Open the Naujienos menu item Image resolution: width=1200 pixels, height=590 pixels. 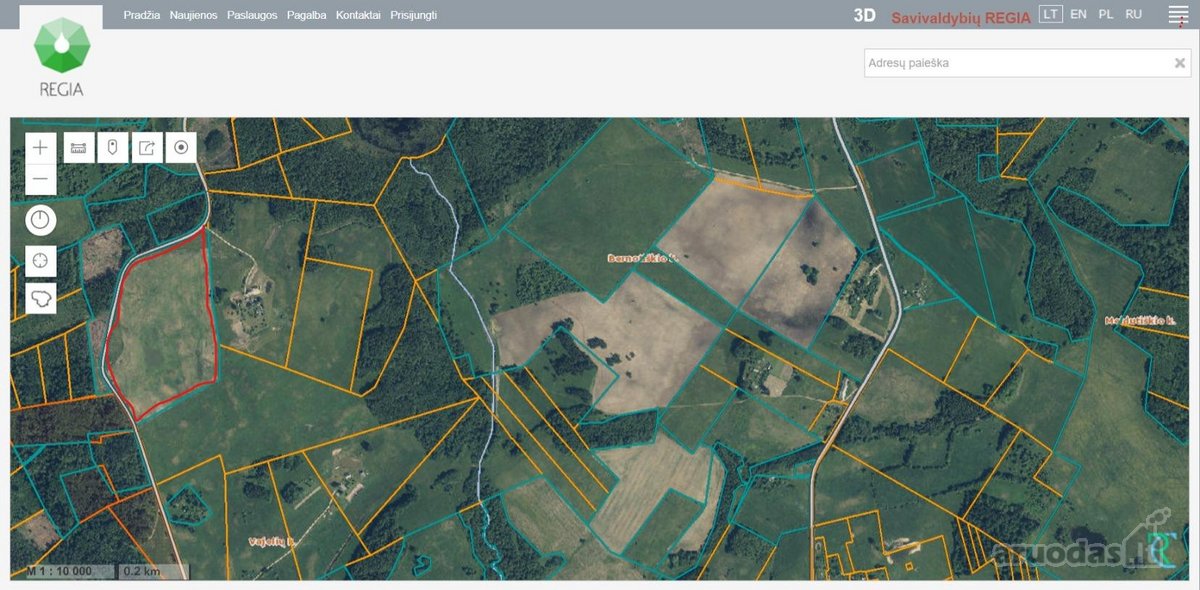pos(193,15)
